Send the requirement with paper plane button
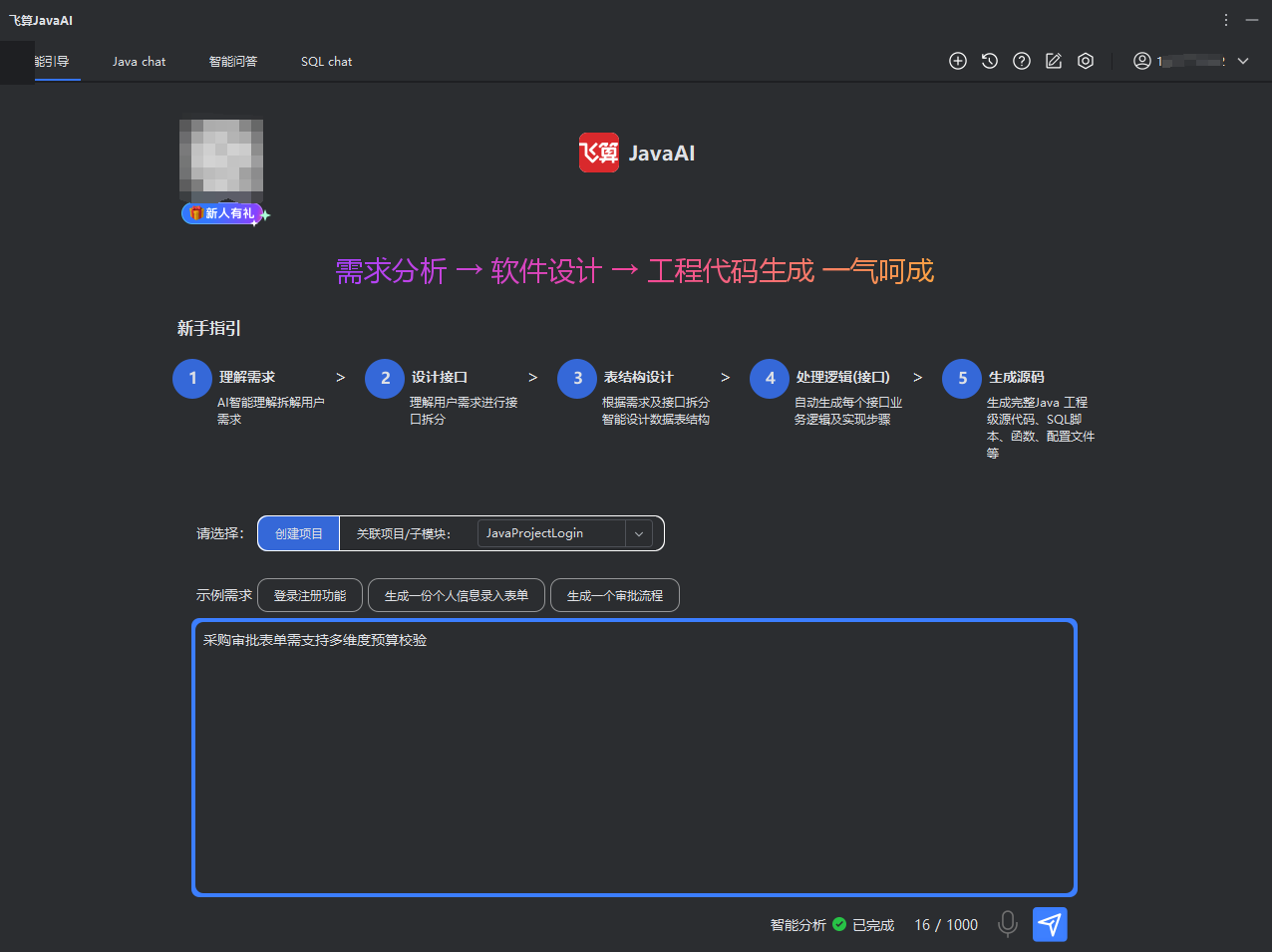The height and width of the screenshot is (952, 1272). 1050,924
